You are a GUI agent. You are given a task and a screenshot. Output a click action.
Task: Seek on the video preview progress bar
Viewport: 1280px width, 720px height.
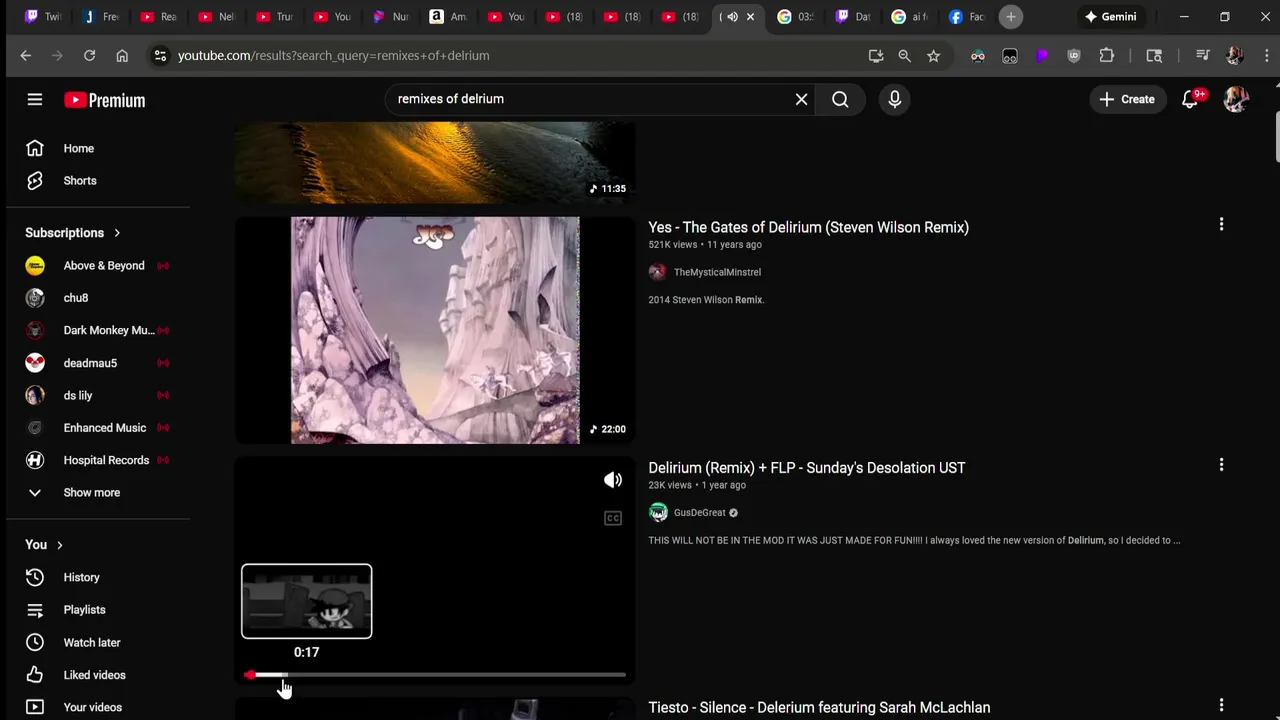[x=435, y=675]
